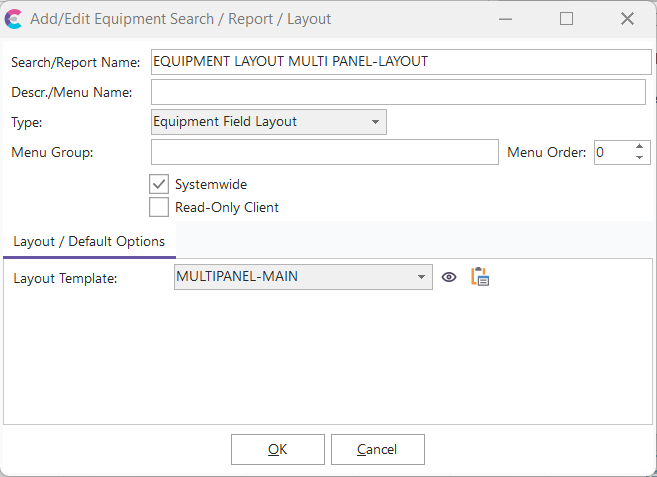The image size is (657, 477).
Task: Focus the Descr./Menu Name text box
Action: click(x=398, y=92)
